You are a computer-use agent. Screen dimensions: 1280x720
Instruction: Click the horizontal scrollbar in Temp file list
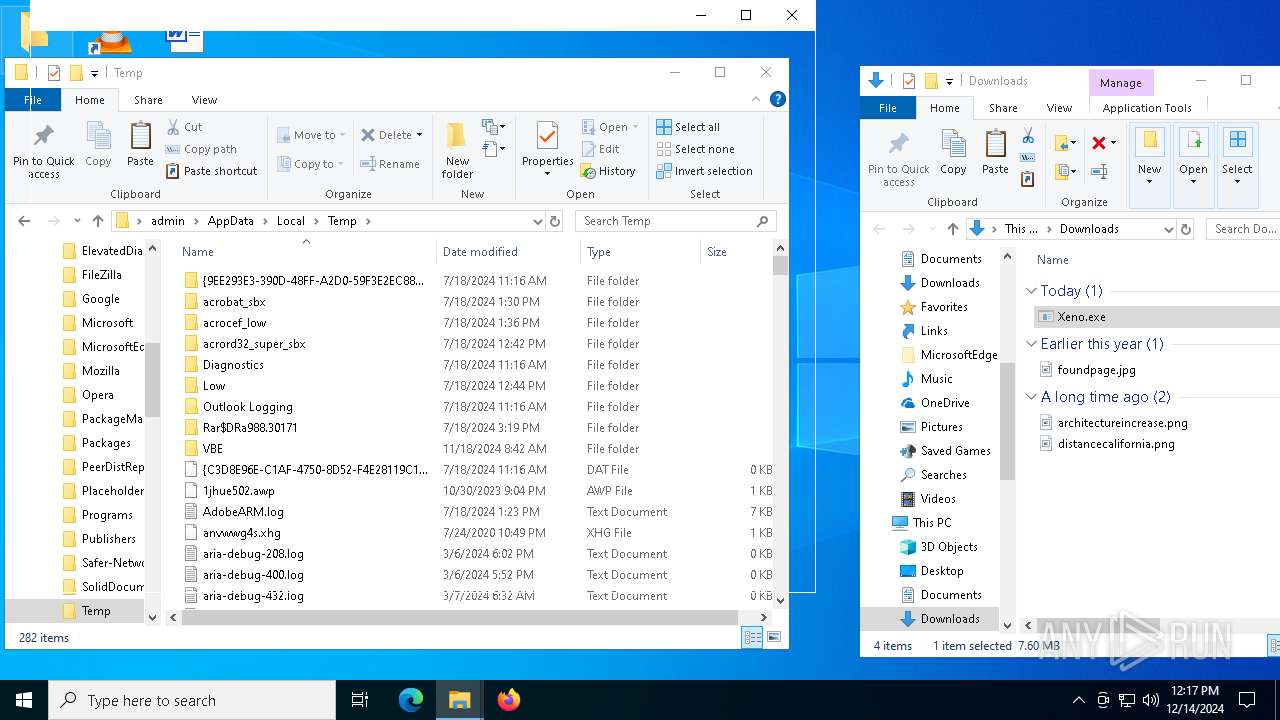pos(460,617)
